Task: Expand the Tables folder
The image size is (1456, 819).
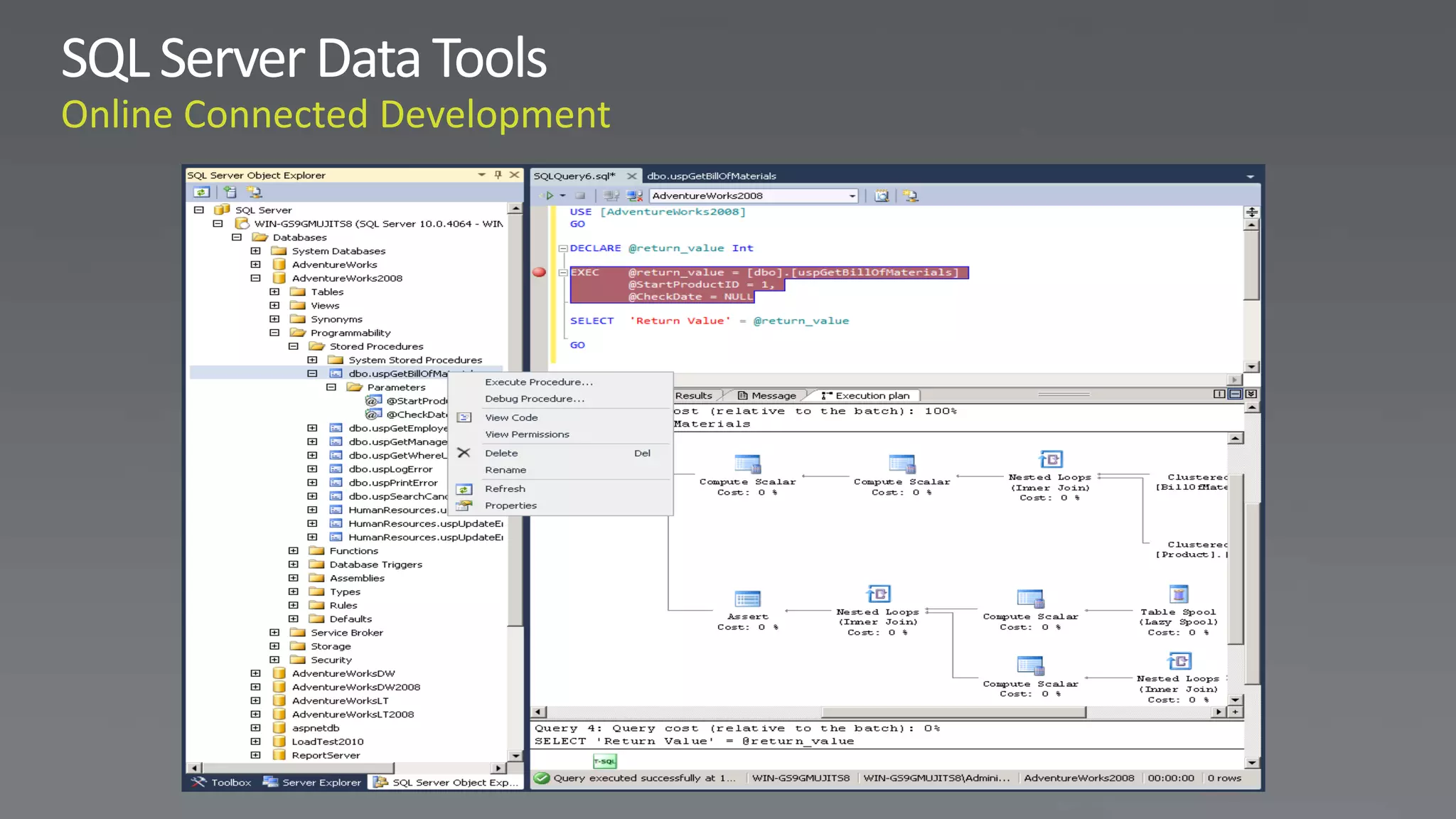Action: tap(274, 292)
